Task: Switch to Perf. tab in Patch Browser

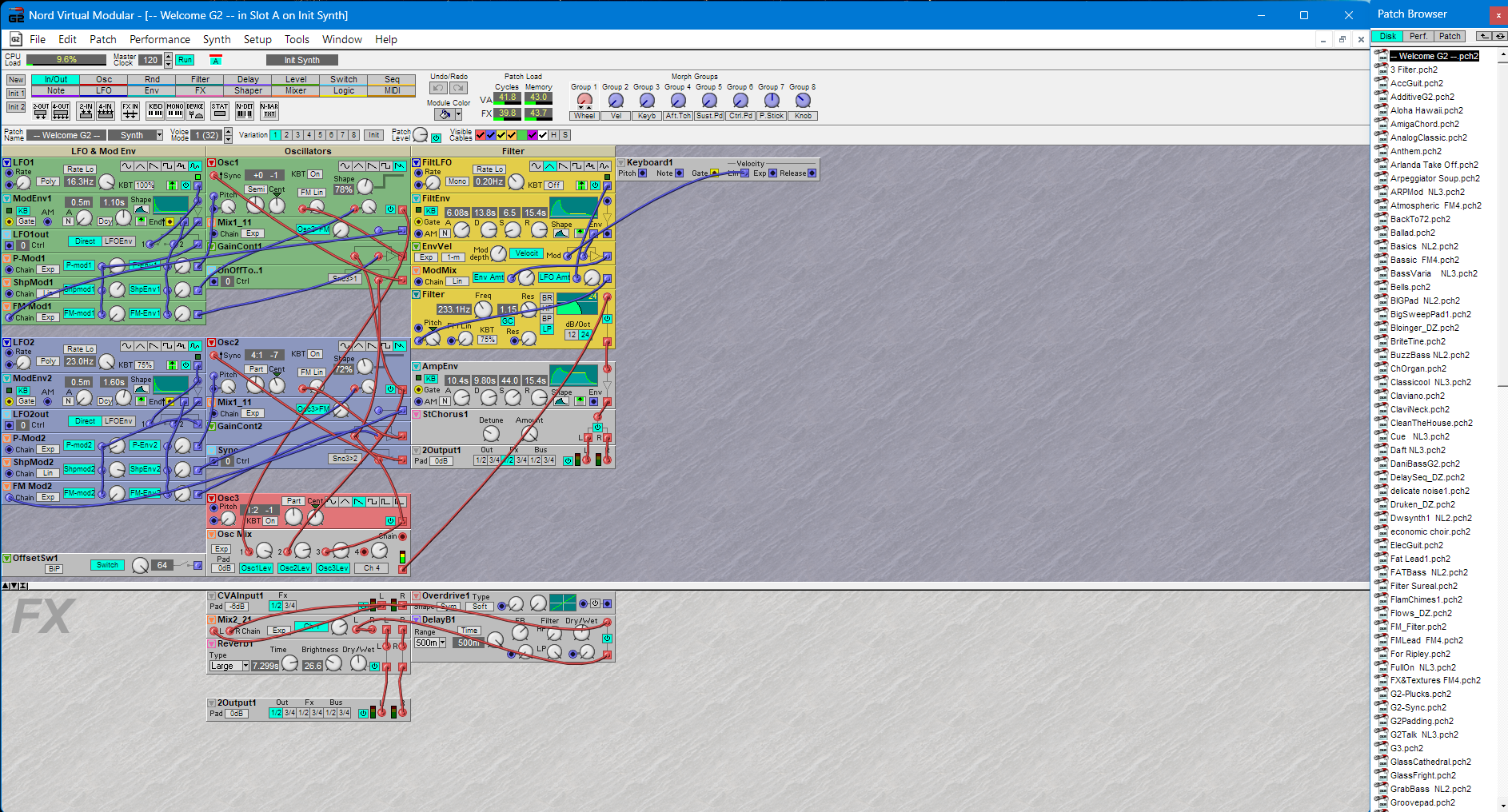Action: coord(1418,36)
